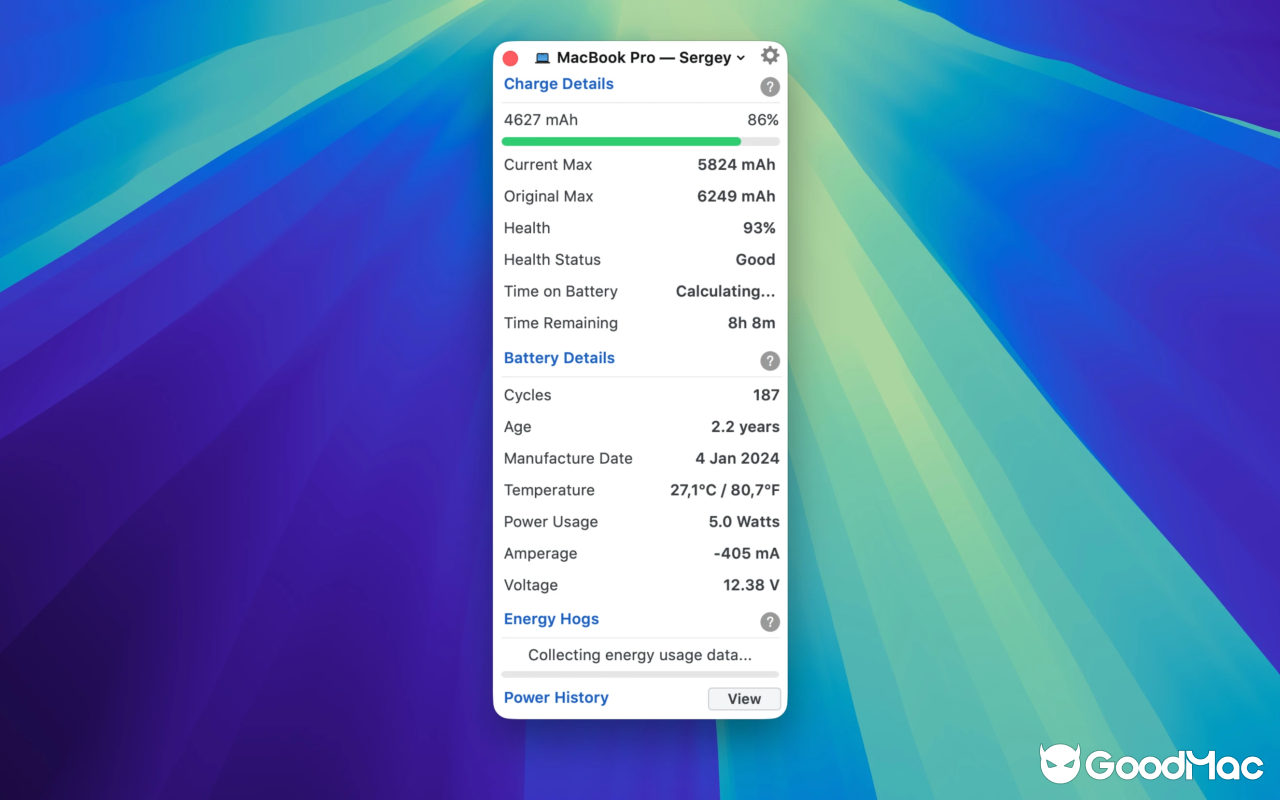Open app settings via the gear icon
1280x800 pixels.
769,55
